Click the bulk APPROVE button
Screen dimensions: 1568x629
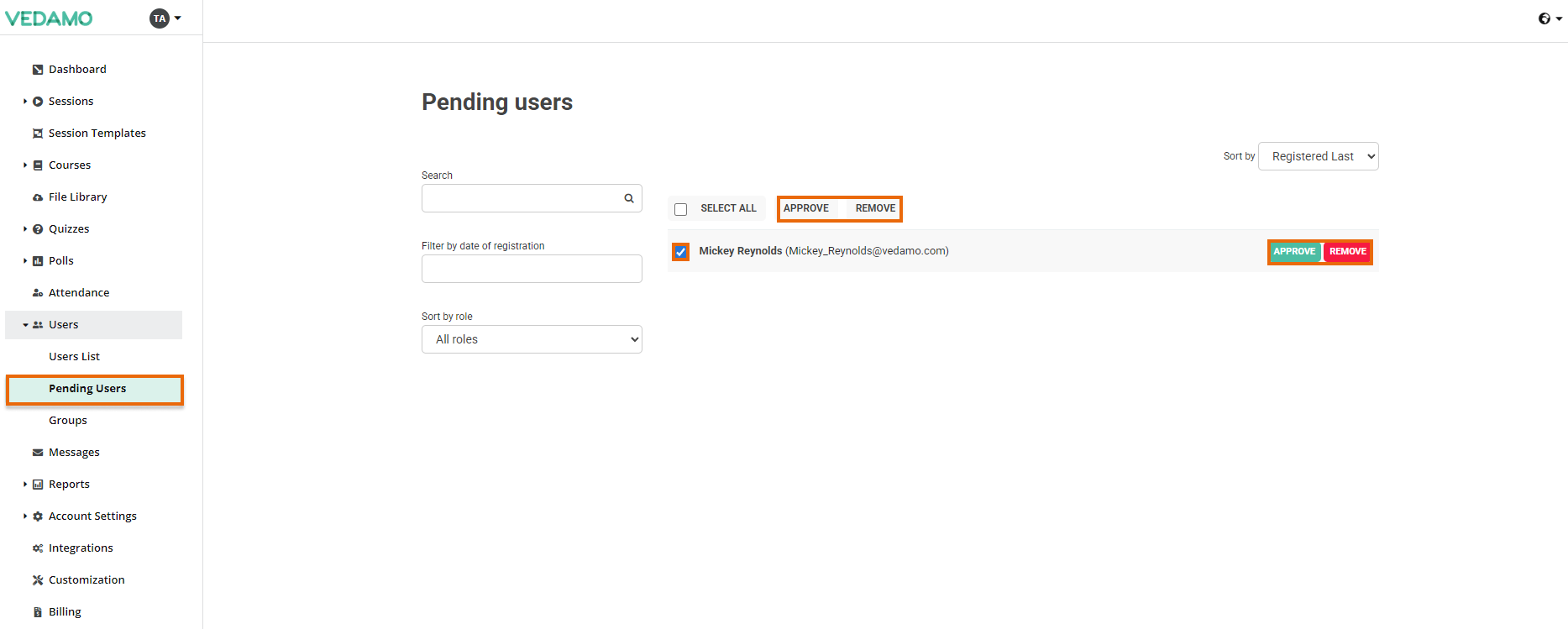pyautogui.click(x=806, y=208)
